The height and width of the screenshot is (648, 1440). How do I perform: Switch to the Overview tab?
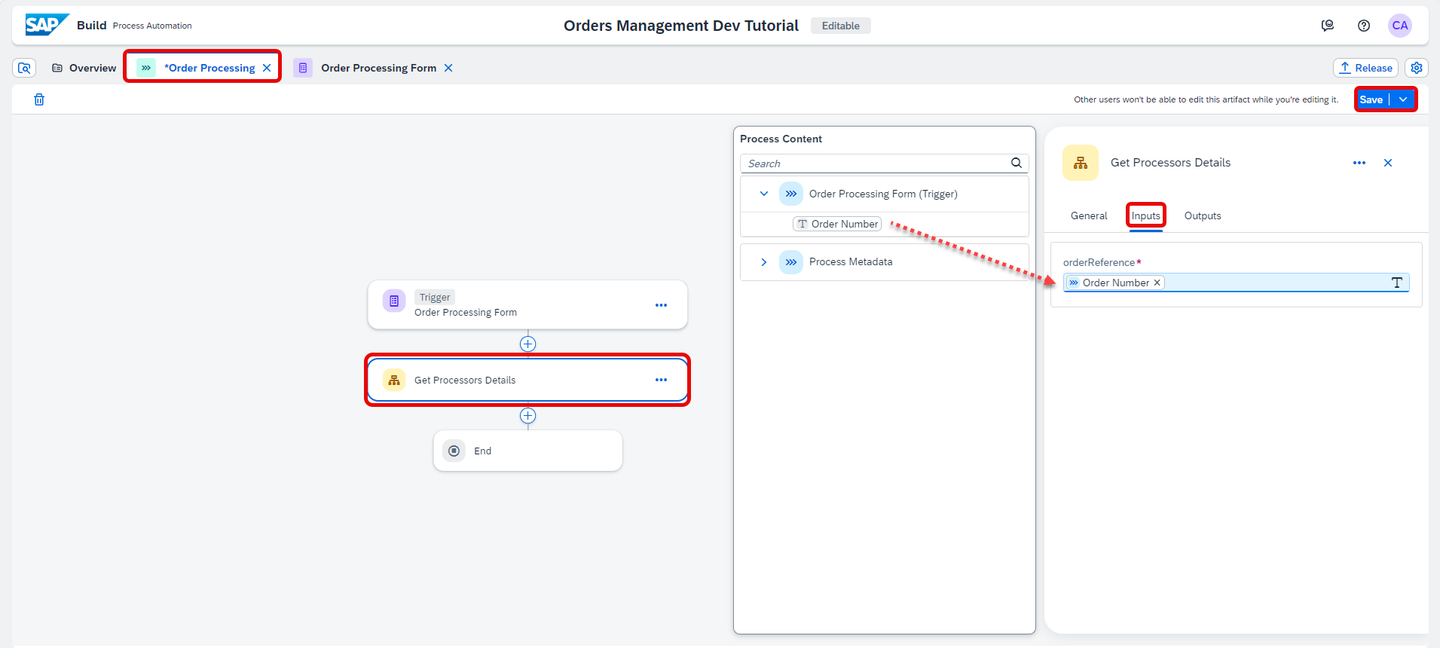pyautogui.click(x=84, y=68)
